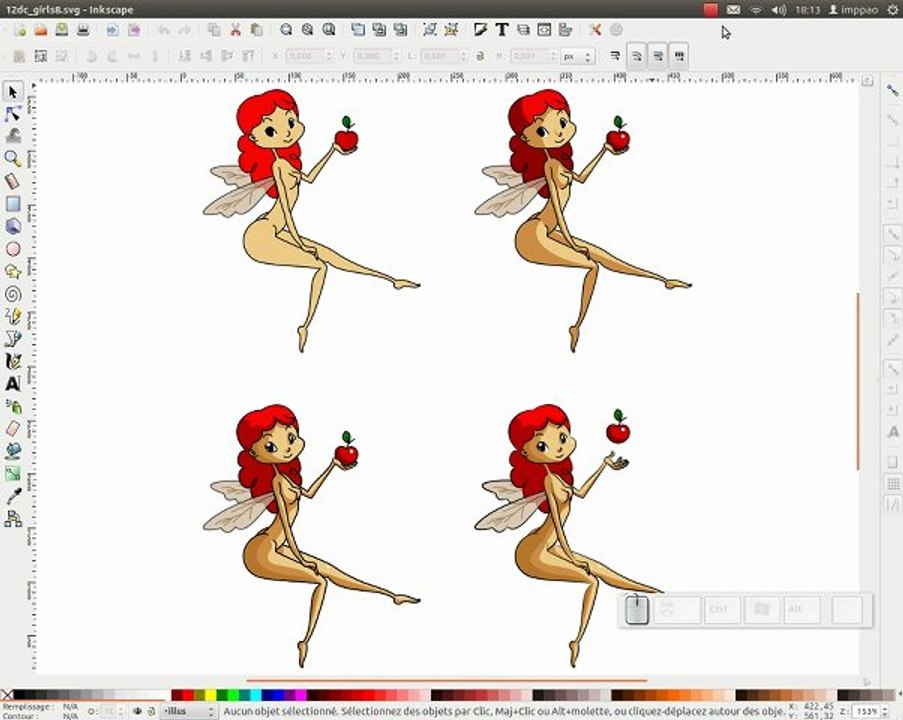Image resolution: width=903 pixels, height=720 pixels.
Task: Toggle scale rounded corners button
Action: click(636, 56)
